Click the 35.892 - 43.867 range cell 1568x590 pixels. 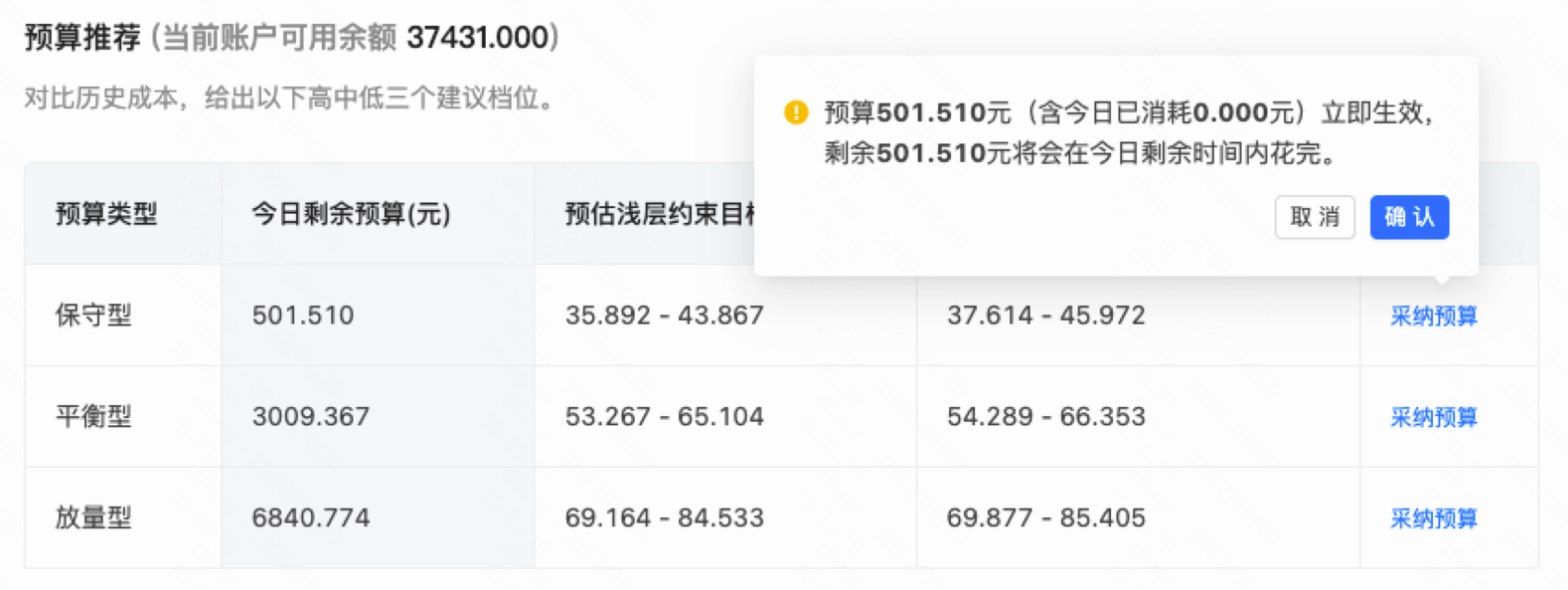coord(665,315)
